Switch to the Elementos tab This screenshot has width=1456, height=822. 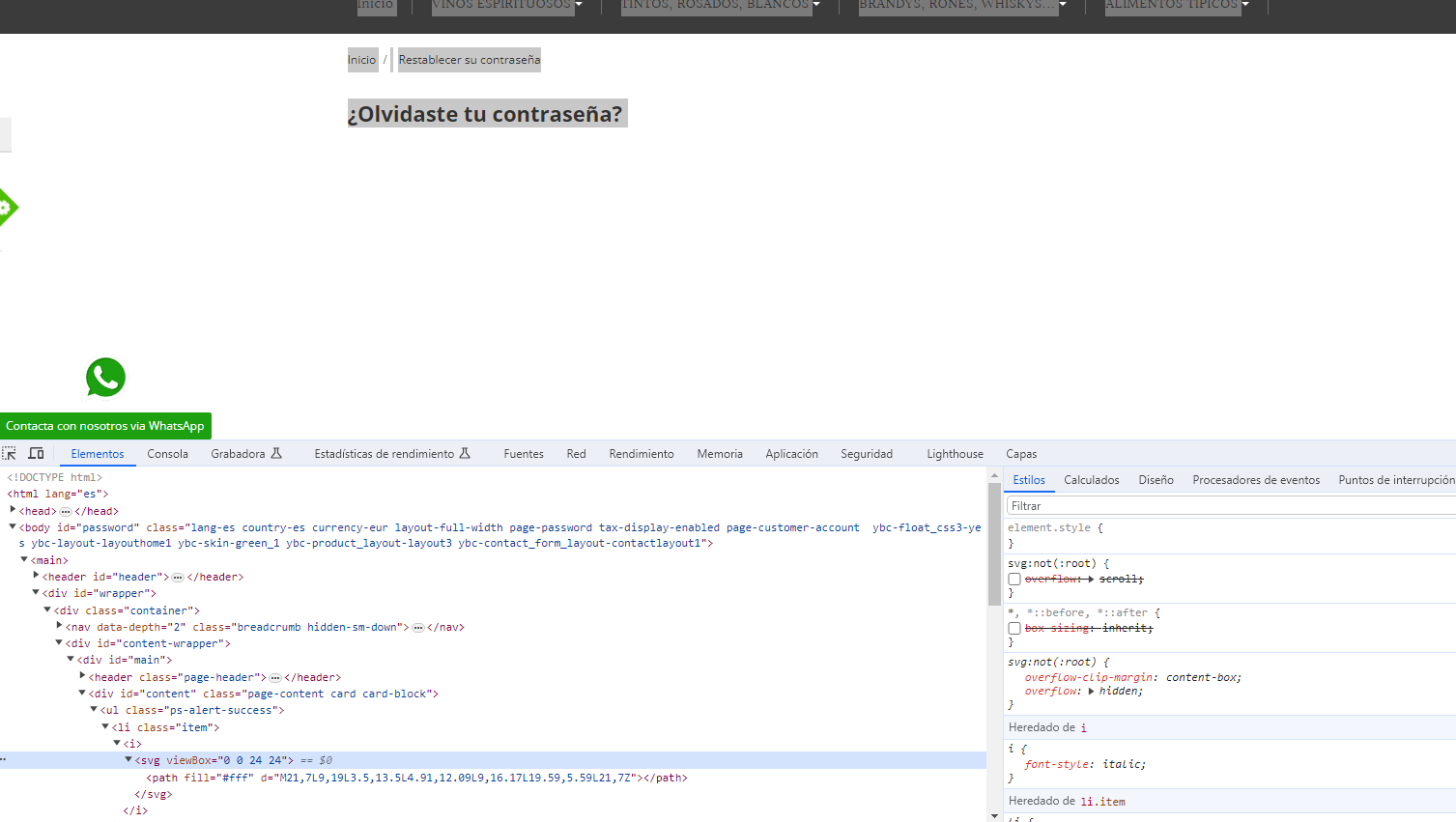coord(98,453)
